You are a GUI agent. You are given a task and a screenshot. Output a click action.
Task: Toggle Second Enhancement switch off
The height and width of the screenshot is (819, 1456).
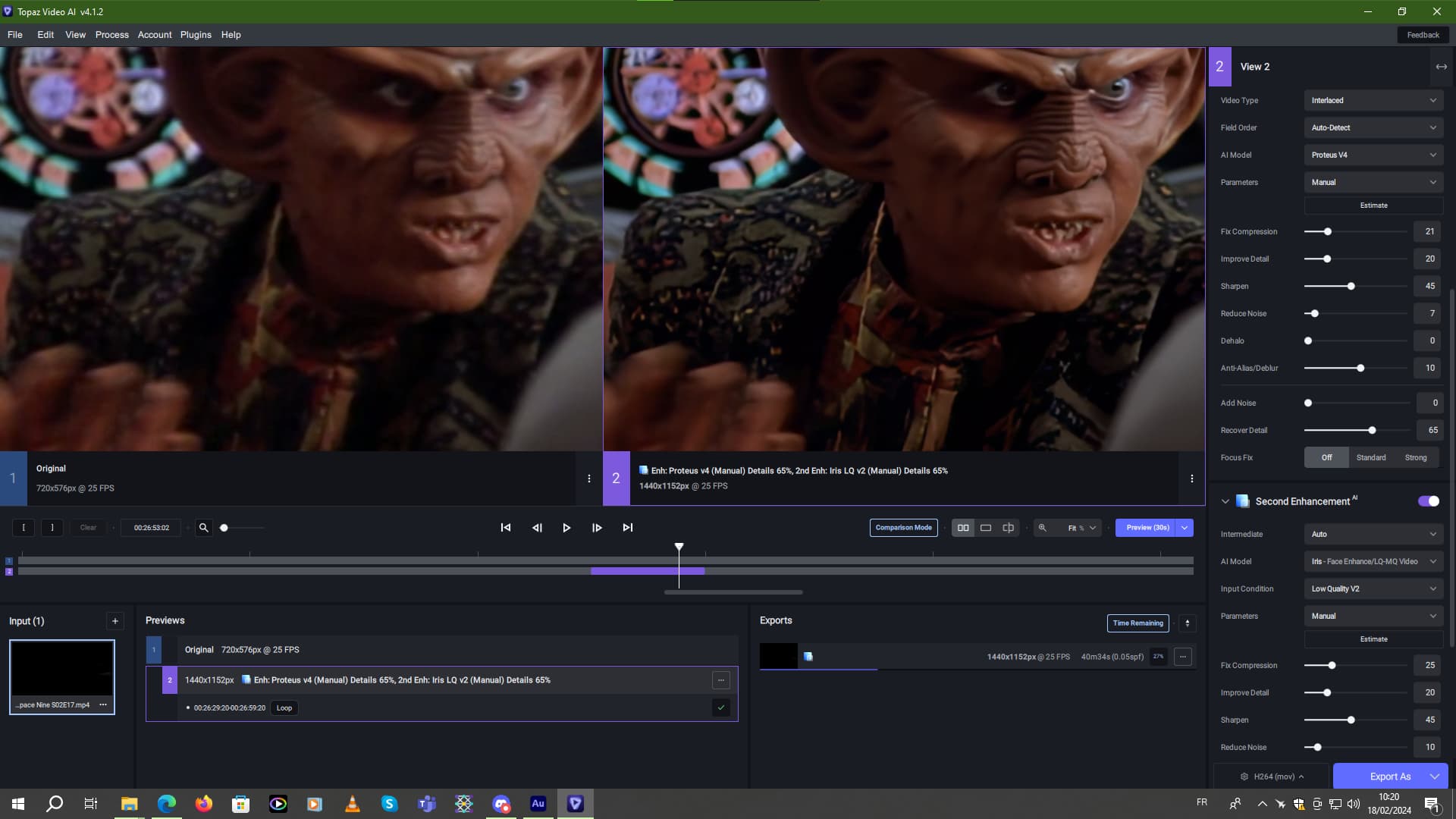(x=1429, y=501)
